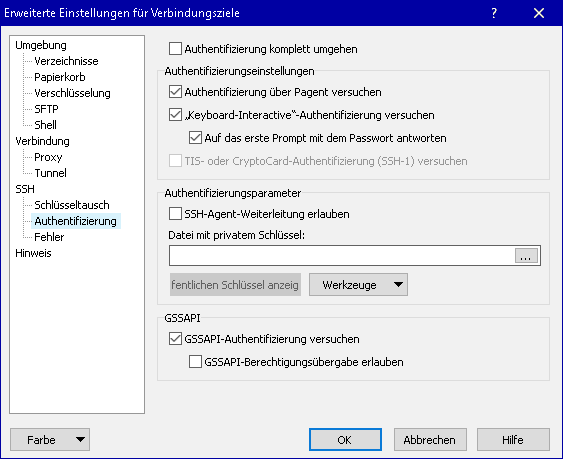563x459 pixels.
Task: Select the SFTP tree entry
Action: coord(46,109)
